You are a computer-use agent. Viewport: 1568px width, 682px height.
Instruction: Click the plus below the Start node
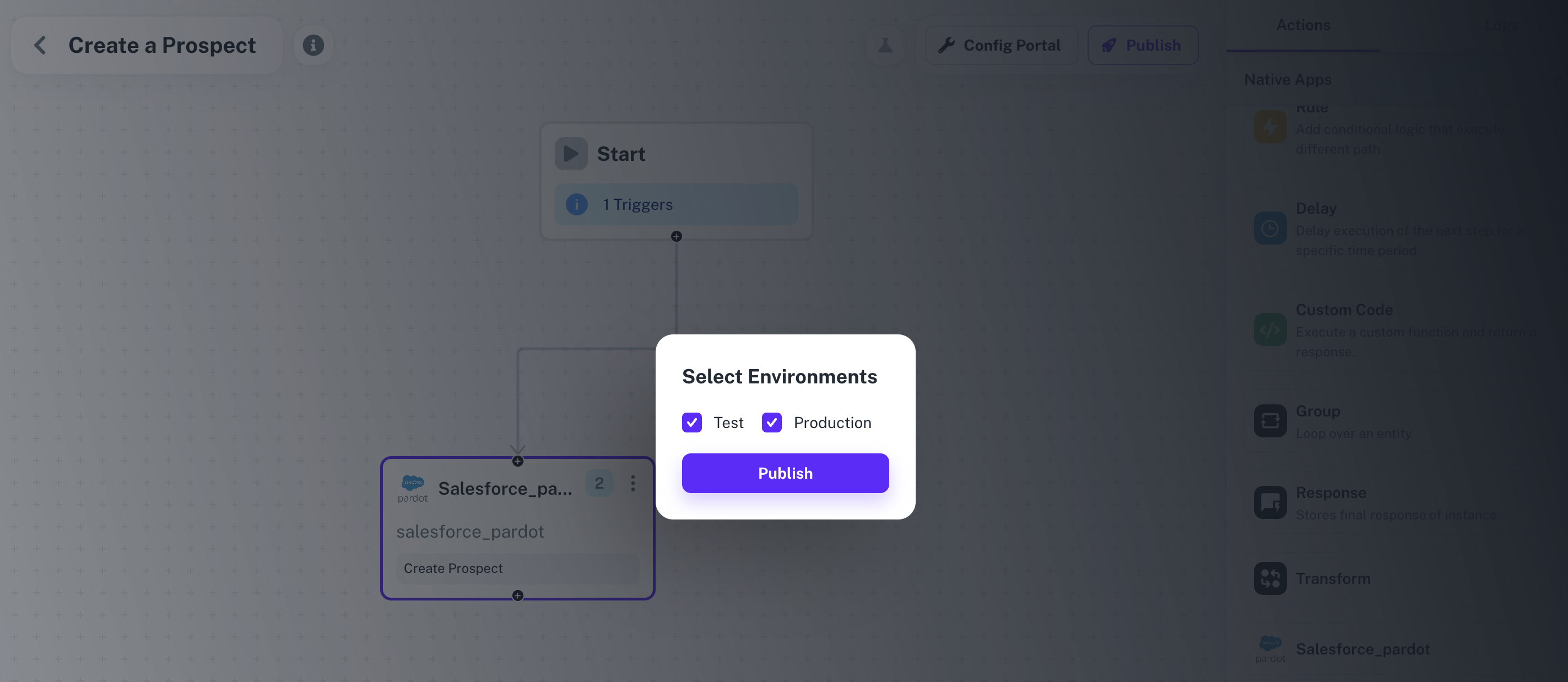click(x=675, y=237)
